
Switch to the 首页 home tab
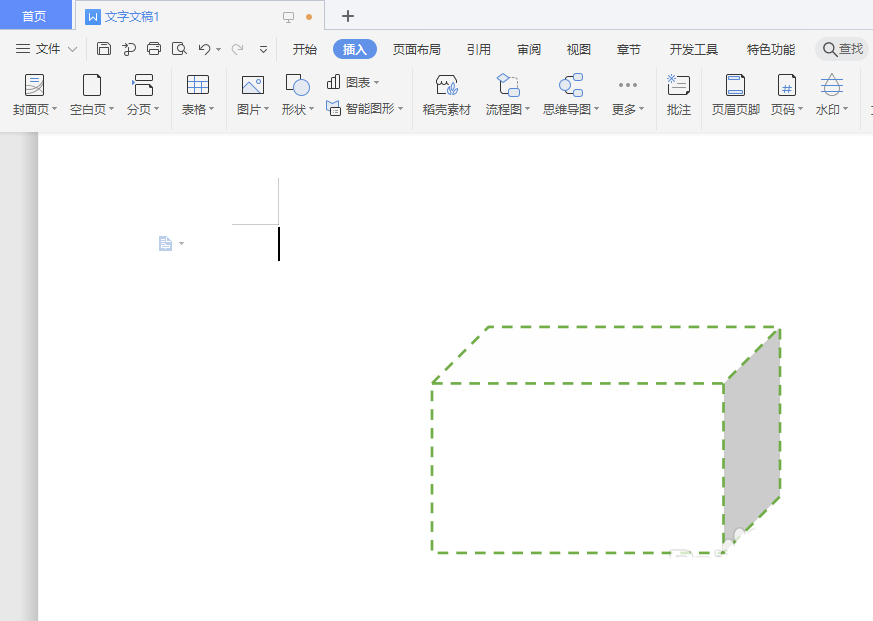(x=35, y=15)
